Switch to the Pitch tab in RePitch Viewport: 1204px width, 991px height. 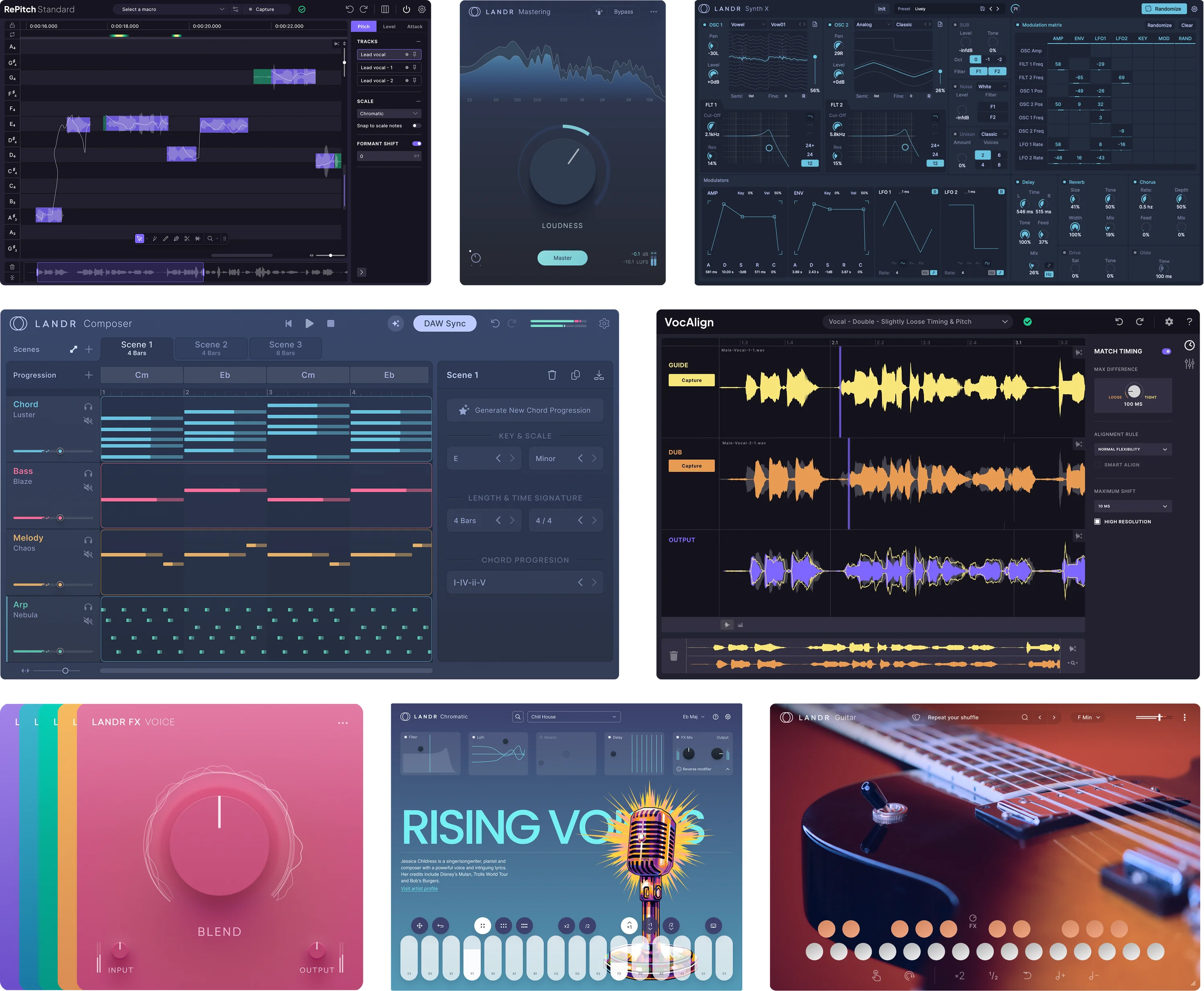[364, 26]
